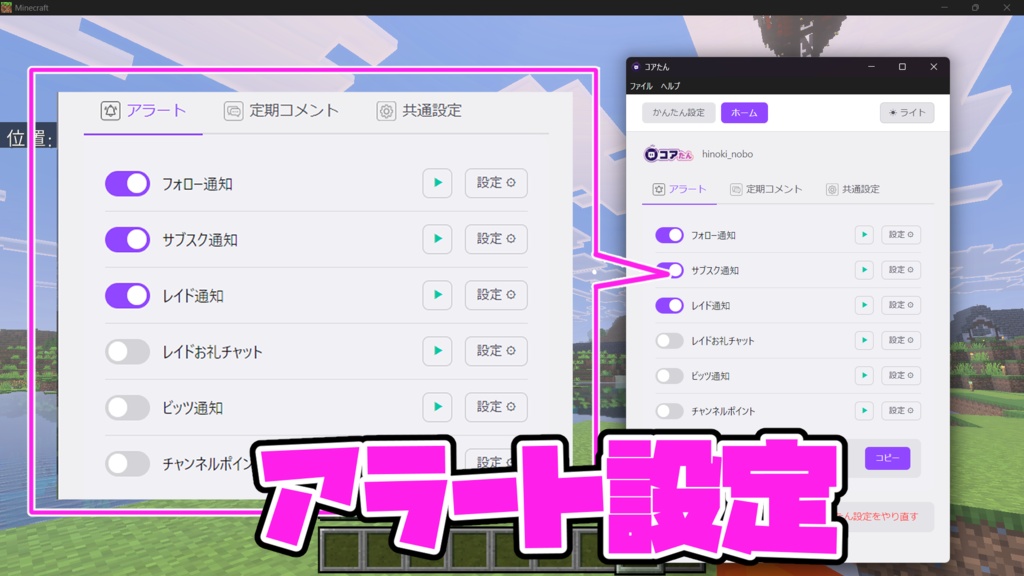1024x576 pixels.
Task: Close the Minecraft window
Action: (x=1007, y=7)
